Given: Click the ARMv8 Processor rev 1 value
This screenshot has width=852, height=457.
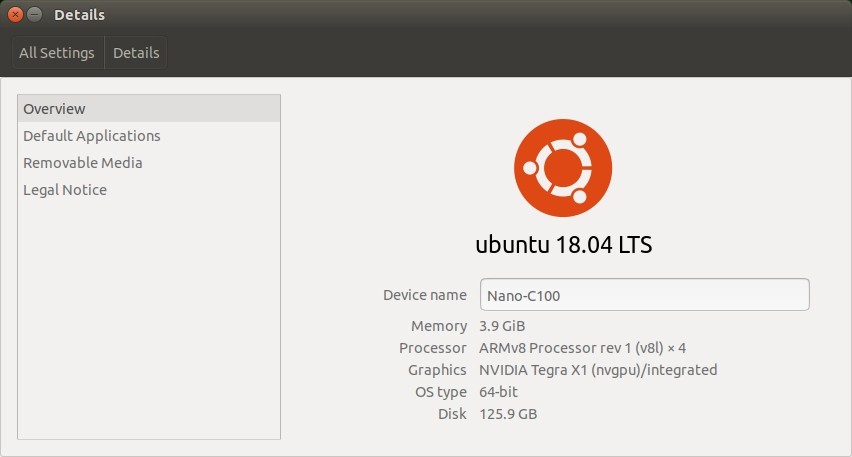Looking at the screenshot, I should pos(582,348).
